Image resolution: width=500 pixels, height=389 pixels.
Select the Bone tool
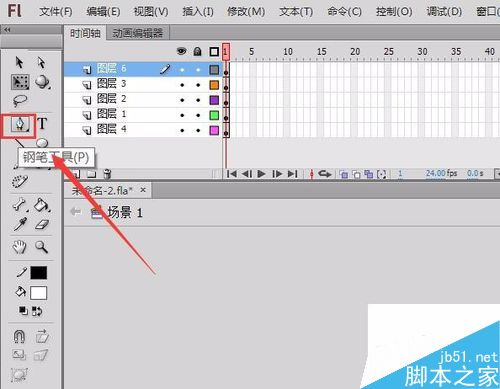tap(20, 205)
